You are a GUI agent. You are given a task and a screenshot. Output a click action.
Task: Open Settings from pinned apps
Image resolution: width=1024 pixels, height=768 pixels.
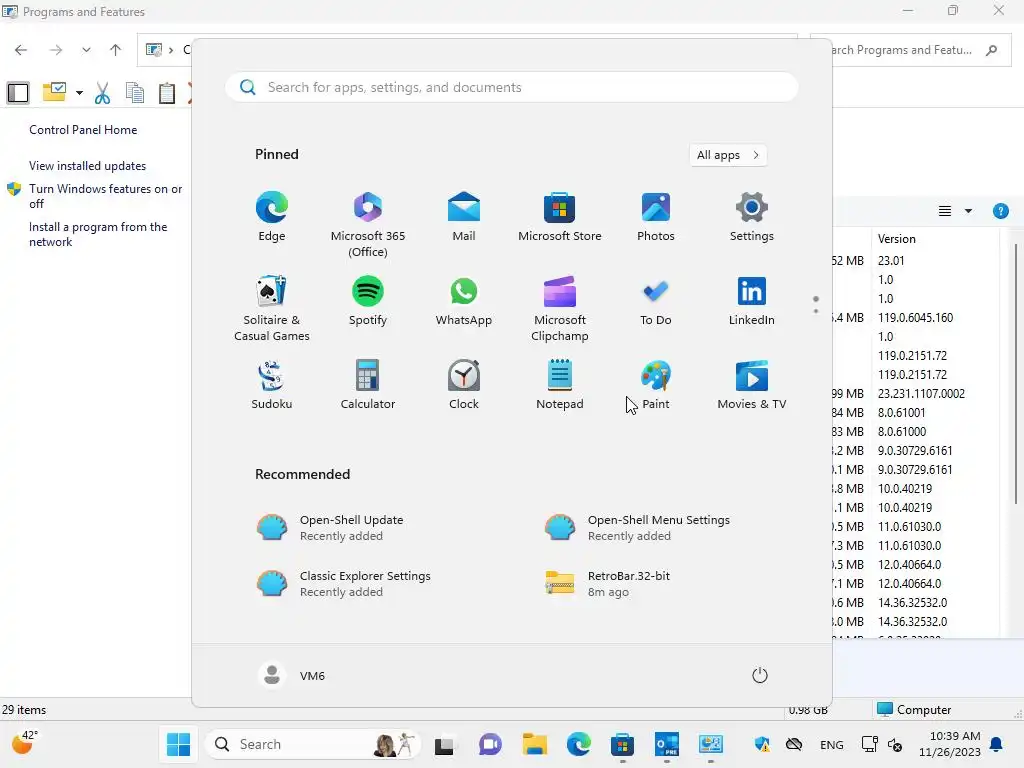tap(752, 217)
